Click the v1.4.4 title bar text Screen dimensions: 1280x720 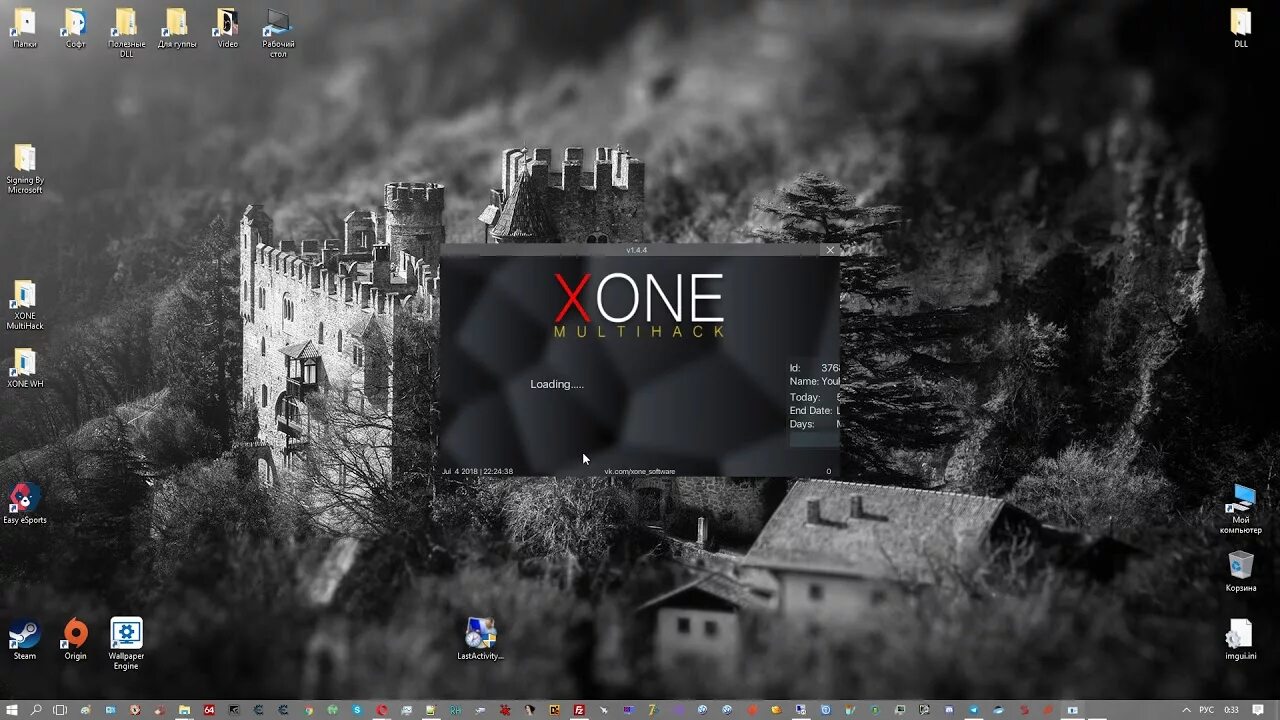(x=637, y=250)
